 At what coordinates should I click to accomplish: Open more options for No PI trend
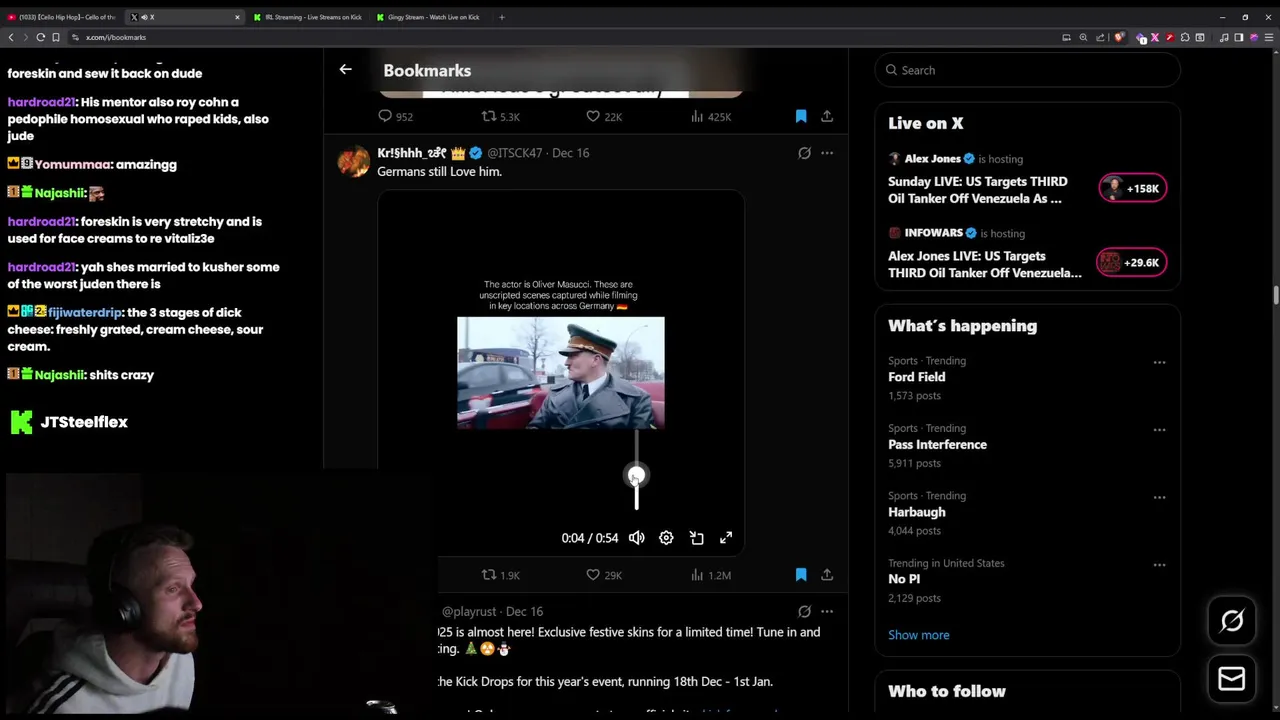(1159, 565)
